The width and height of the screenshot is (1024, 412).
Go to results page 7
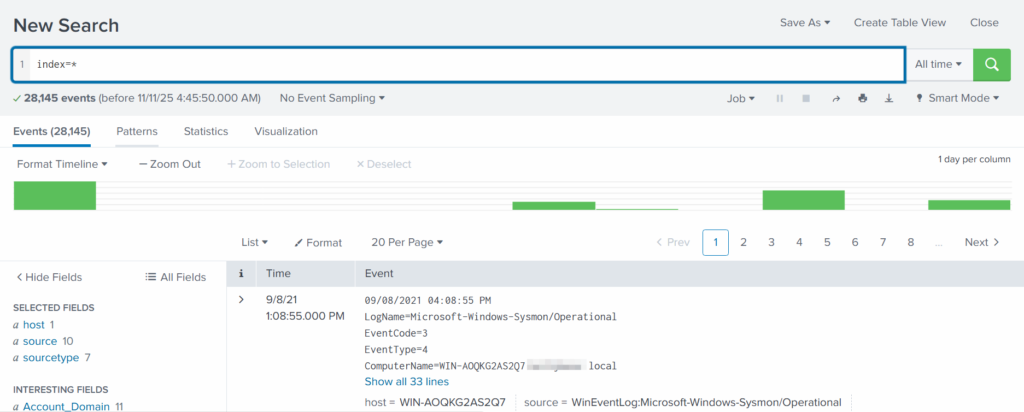click(883, 242)
